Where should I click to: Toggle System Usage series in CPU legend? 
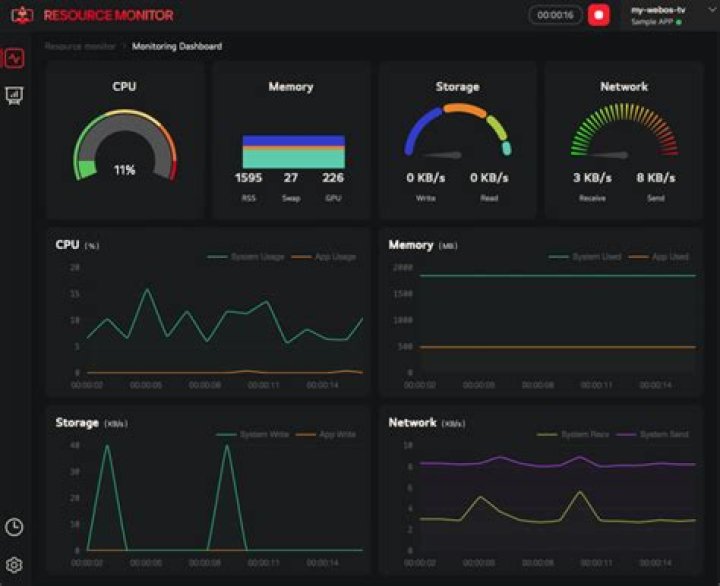click(x=246, y=257)
